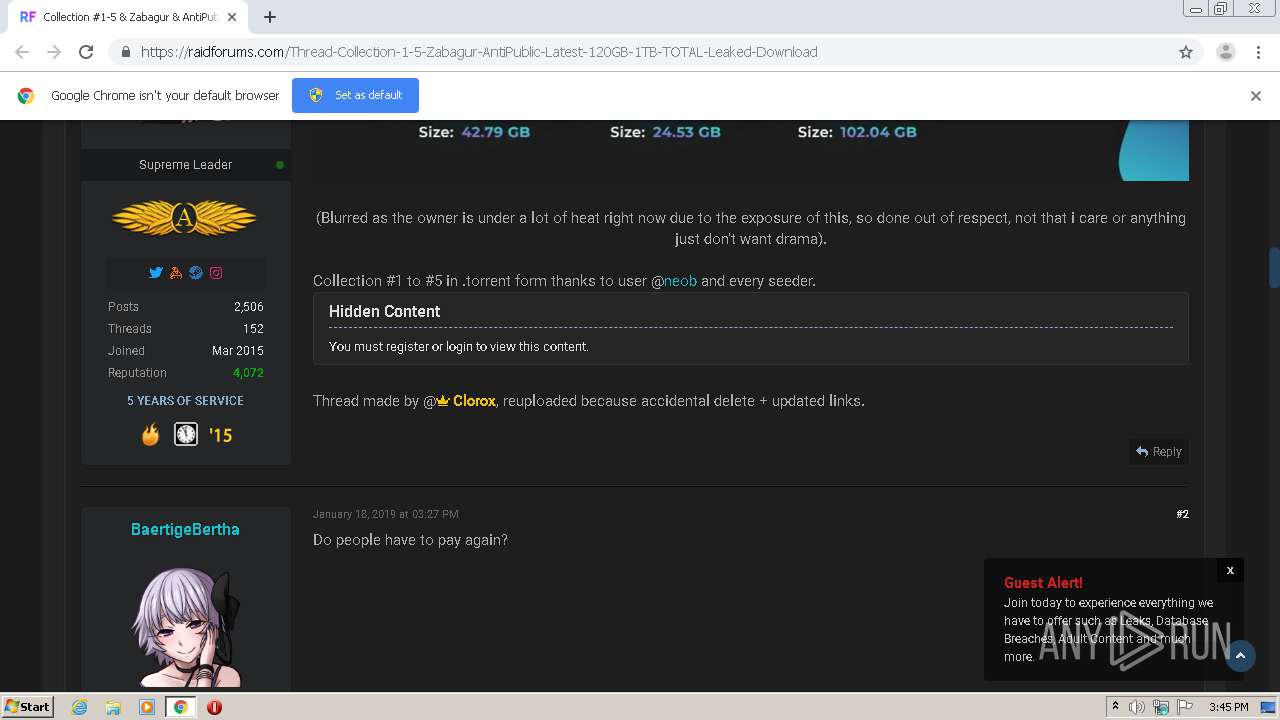Open the media player taskbar icon

pyautogui.click(x=147, y=707)
